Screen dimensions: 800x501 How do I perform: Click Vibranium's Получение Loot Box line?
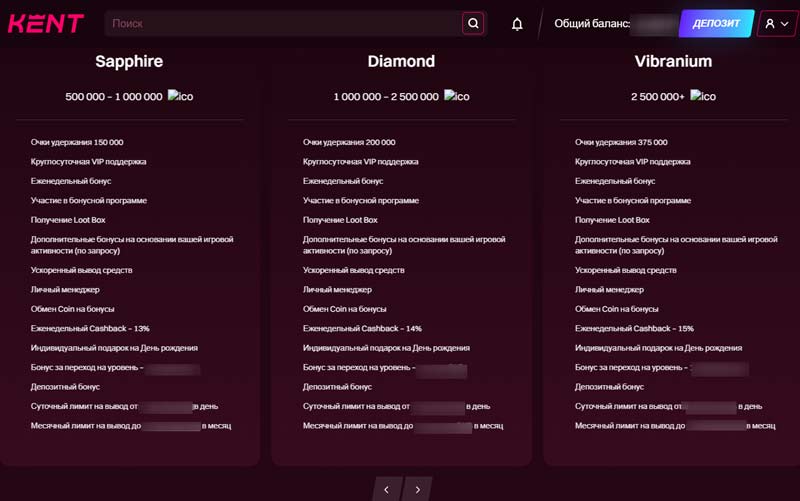tap(612, 219)
